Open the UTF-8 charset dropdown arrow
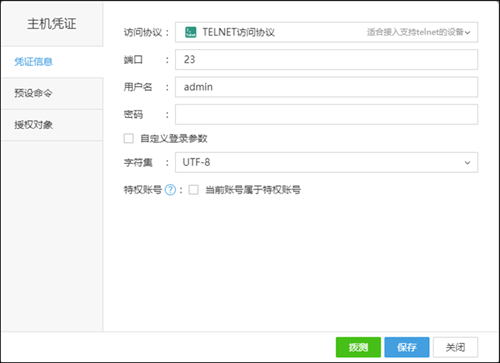The width and height of the screenshot is (500, 363). click(467, 163)
